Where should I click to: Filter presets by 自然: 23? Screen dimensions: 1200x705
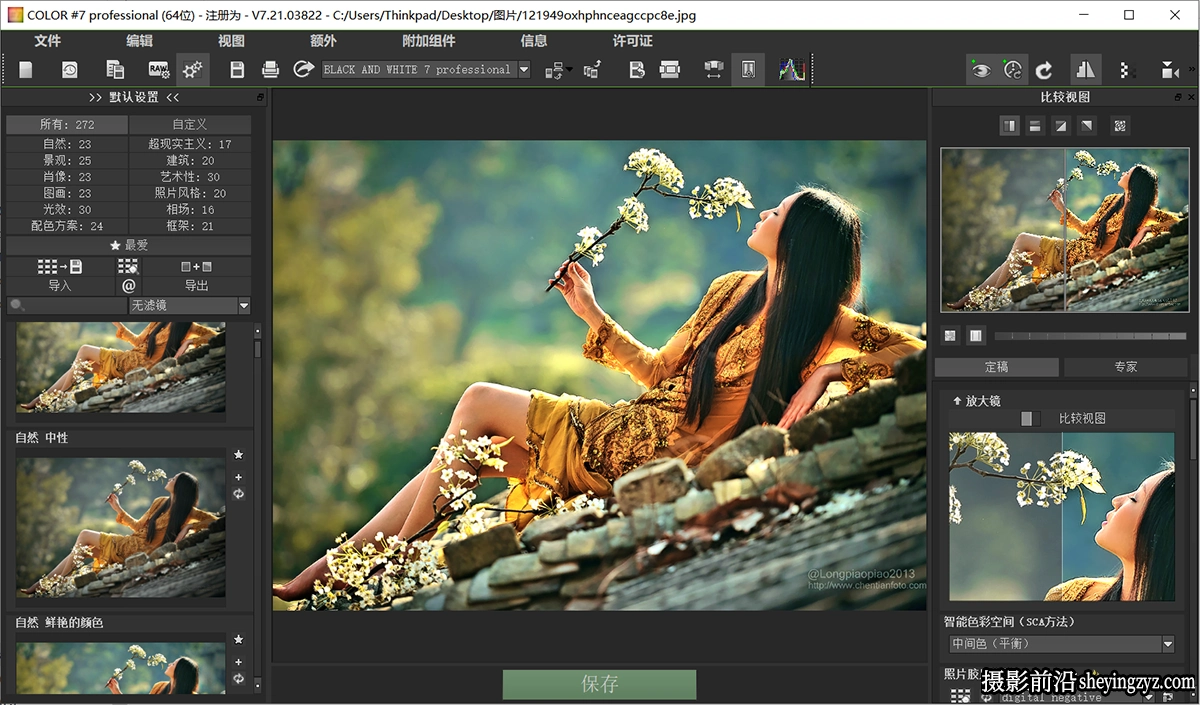[x=67, y=144]
